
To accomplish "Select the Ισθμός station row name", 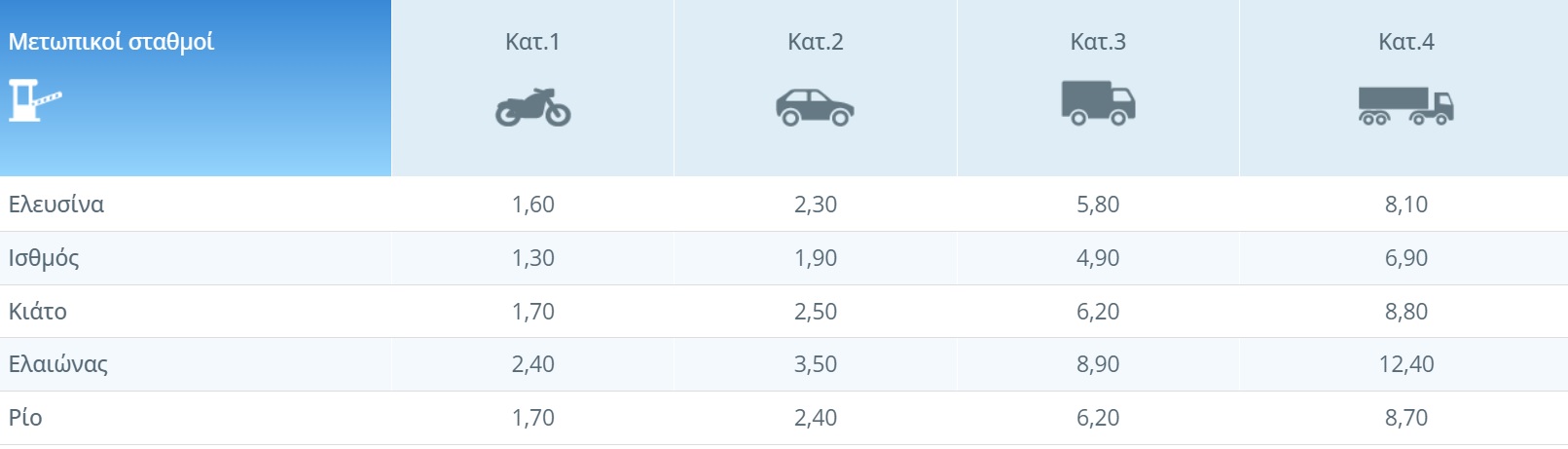I will 44,258.
